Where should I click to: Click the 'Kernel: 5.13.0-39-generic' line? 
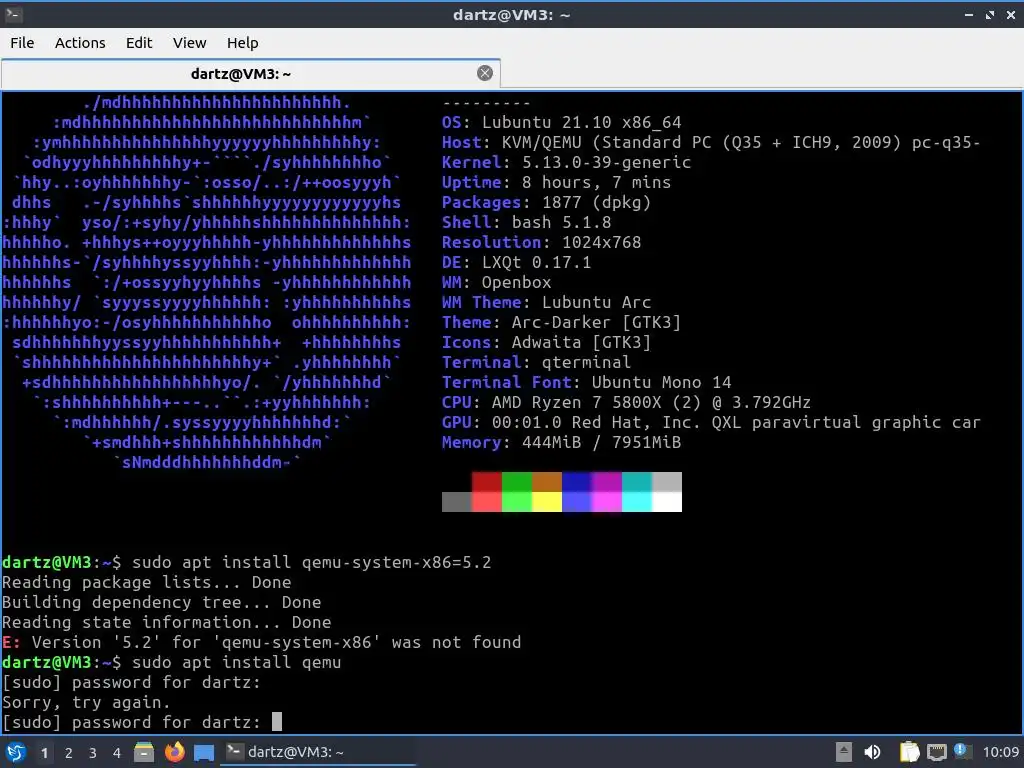tap(566, 162)
